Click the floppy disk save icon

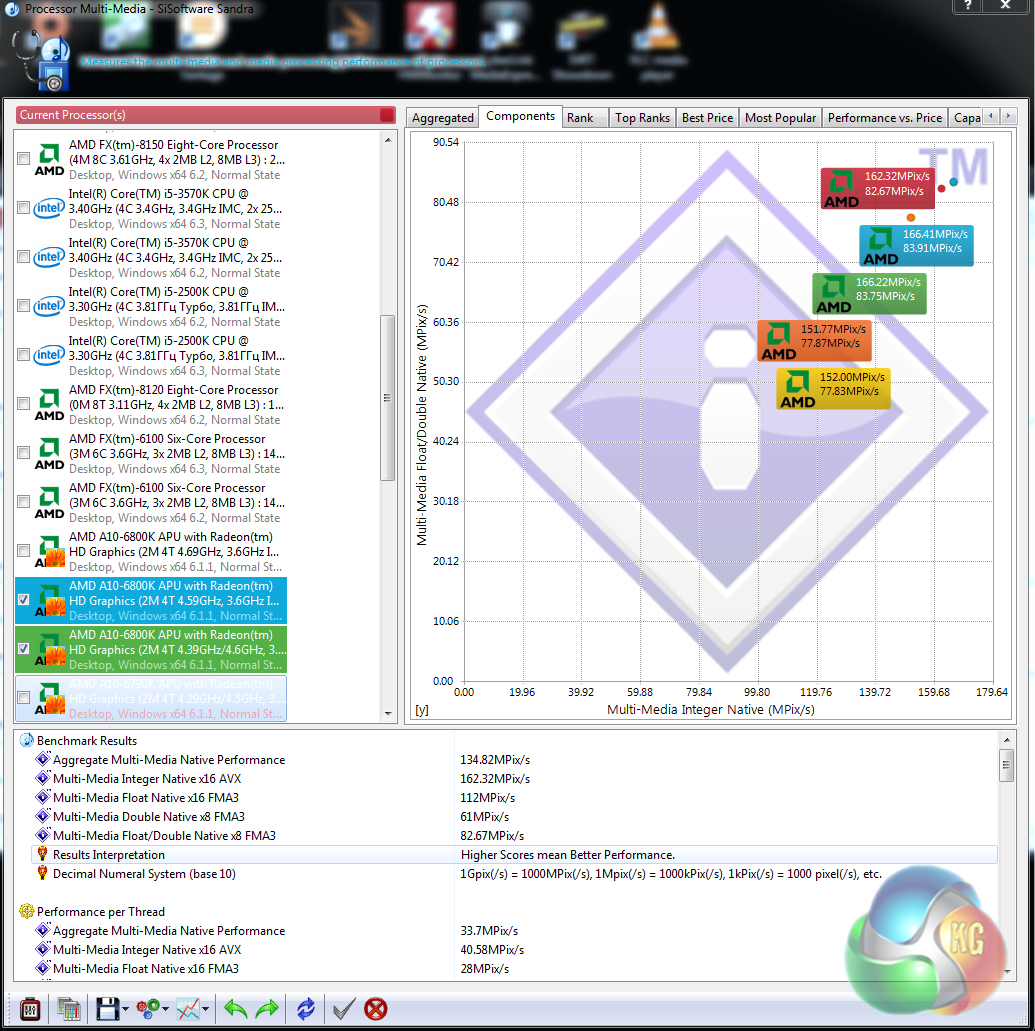(x=108, y=1009)
